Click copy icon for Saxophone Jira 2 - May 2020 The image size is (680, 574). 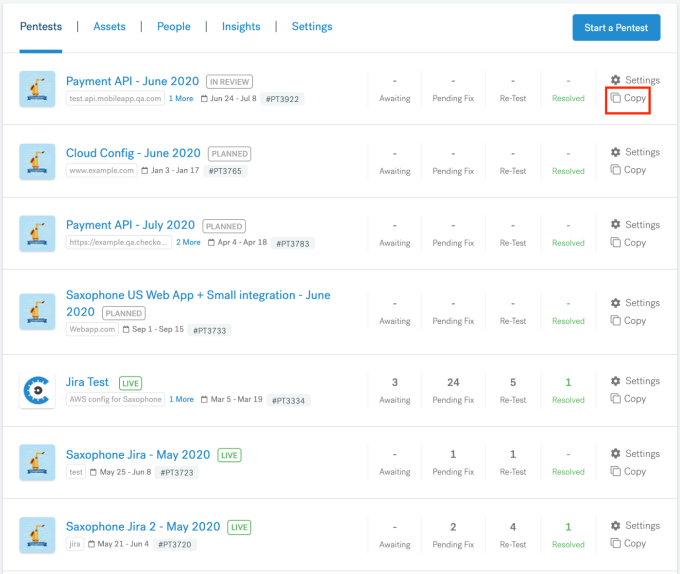coord(615,543)
